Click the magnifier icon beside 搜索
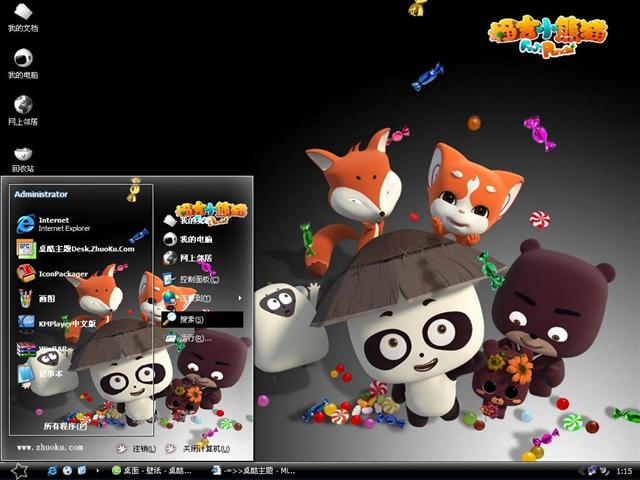This screenshot has height=480, width=640. pyautogui.click(x=169, y=319)
